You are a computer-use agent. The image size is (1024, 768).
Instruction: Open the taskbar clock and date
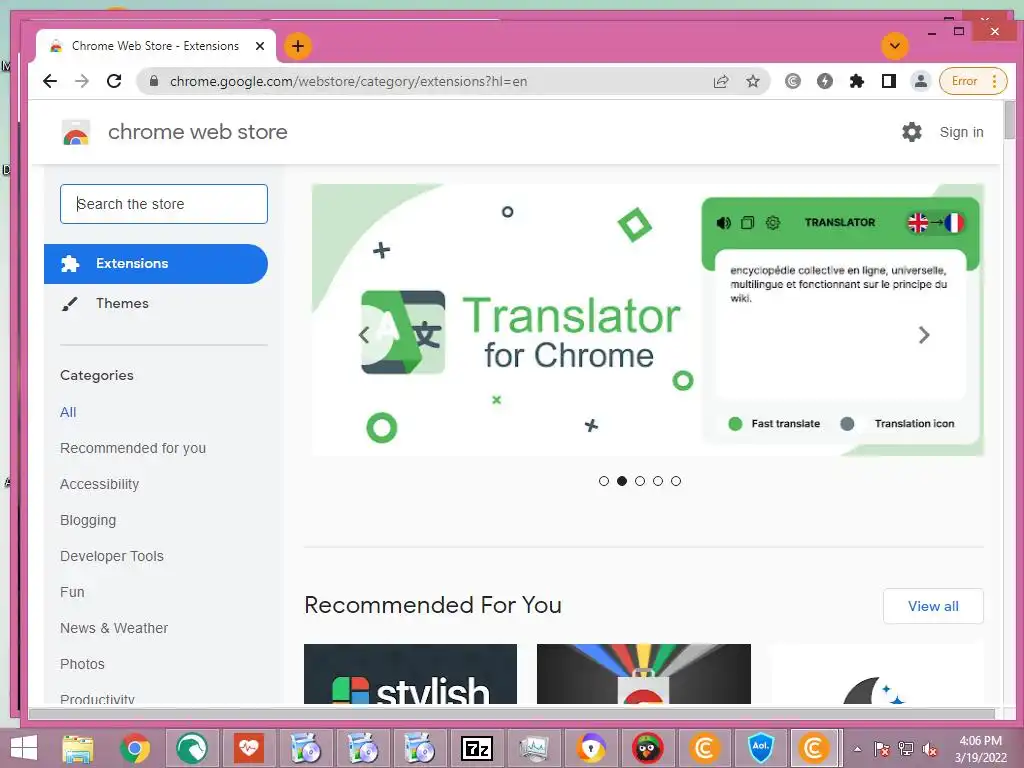[x=981, y=749]
